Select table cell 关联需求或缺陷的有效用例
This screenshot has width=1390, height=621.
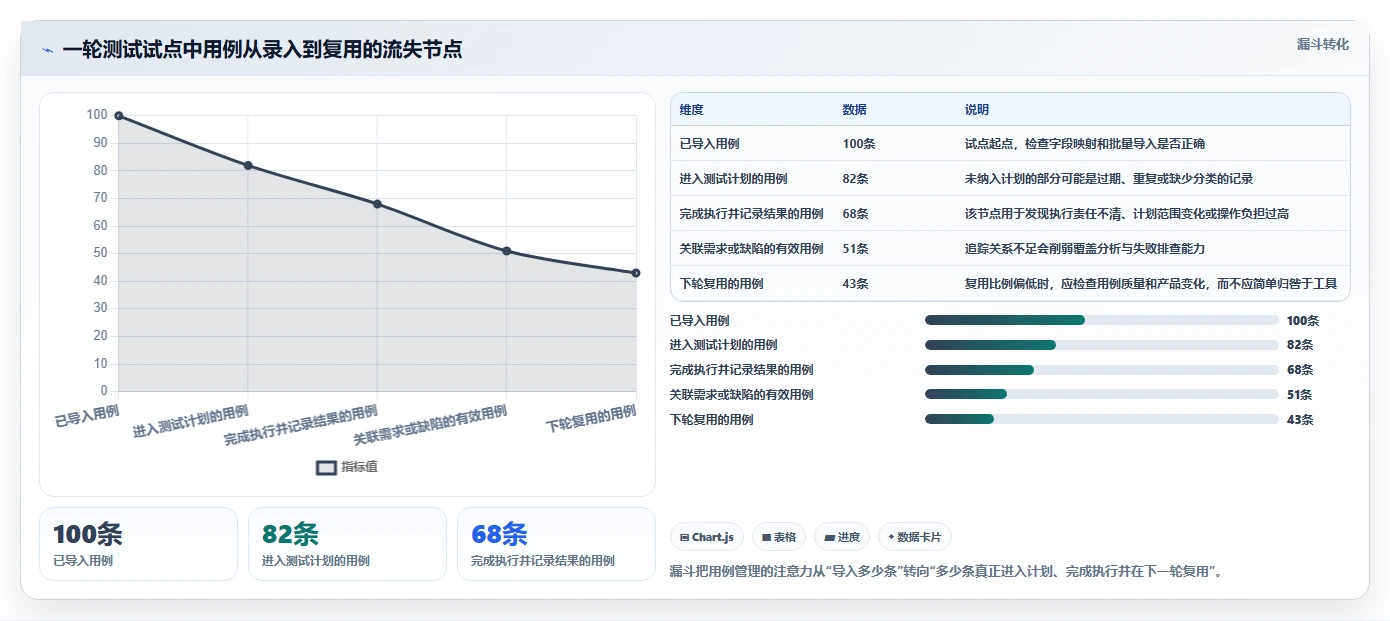tap(751, 249)
